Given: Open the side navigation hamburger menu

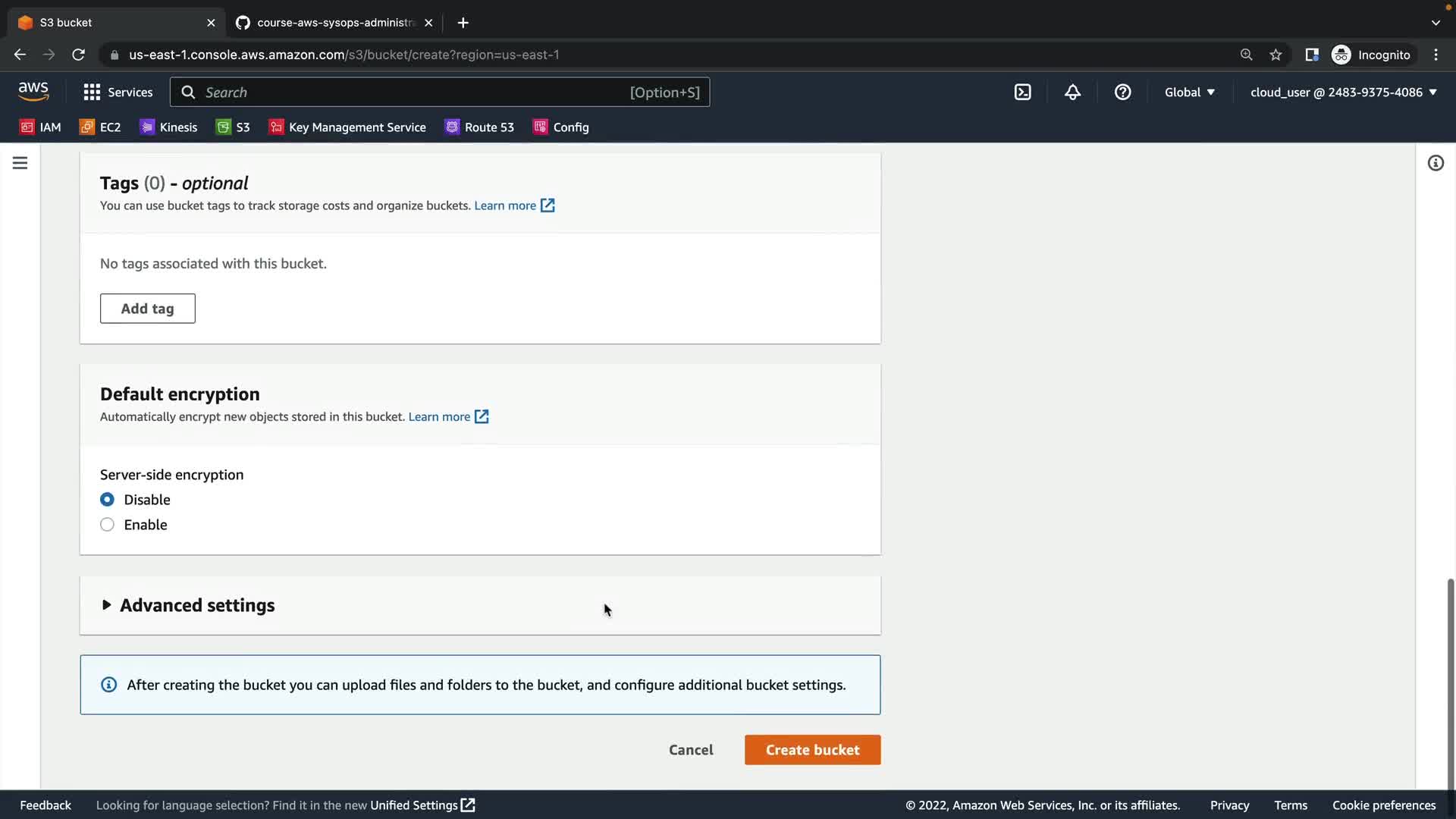Looking at the screenshot, I should tap(20, 163).
